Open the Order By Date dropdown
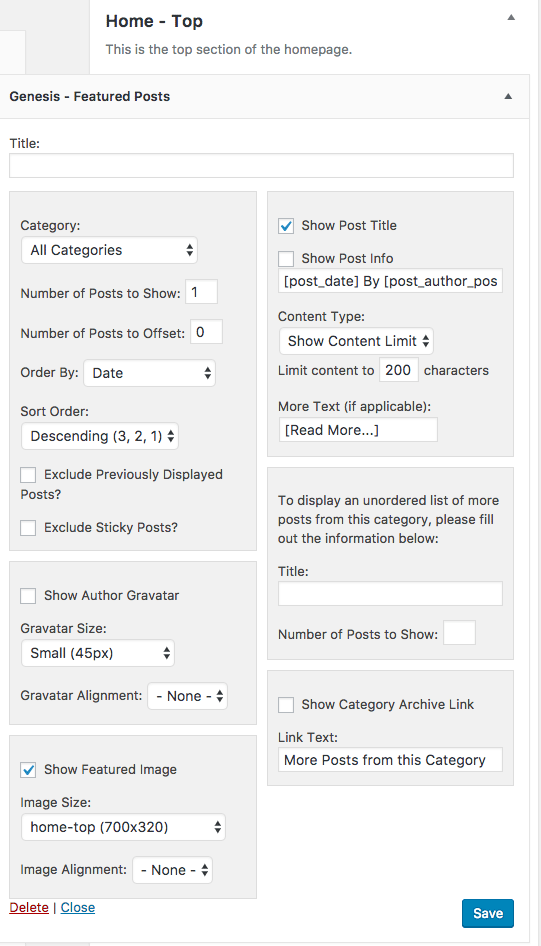Image resolution: width=541 pixels, height=946 pixels. tap(149, 373)
